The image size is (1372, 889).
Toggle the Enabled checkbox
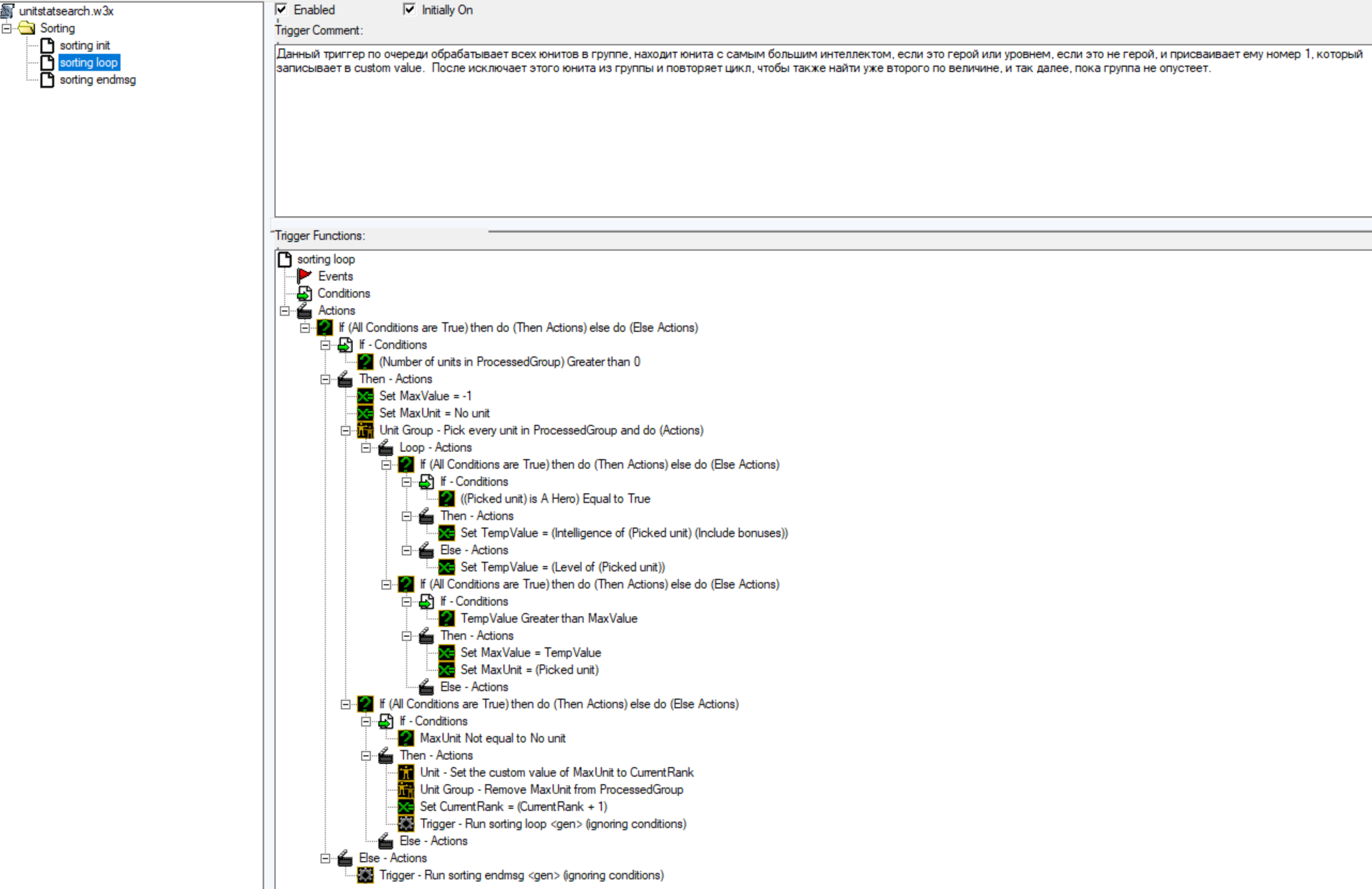282,9
